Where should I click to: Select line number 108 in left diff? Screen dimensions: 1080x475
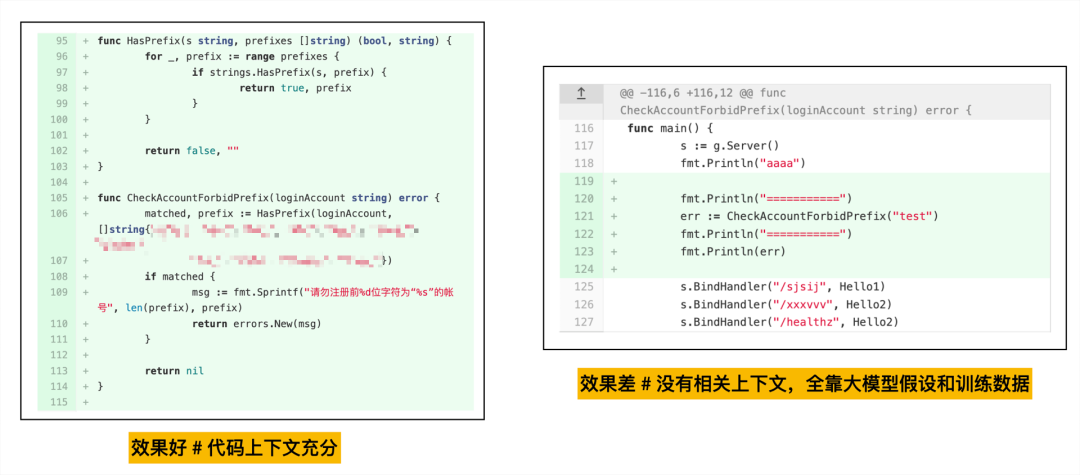point(59,277)
